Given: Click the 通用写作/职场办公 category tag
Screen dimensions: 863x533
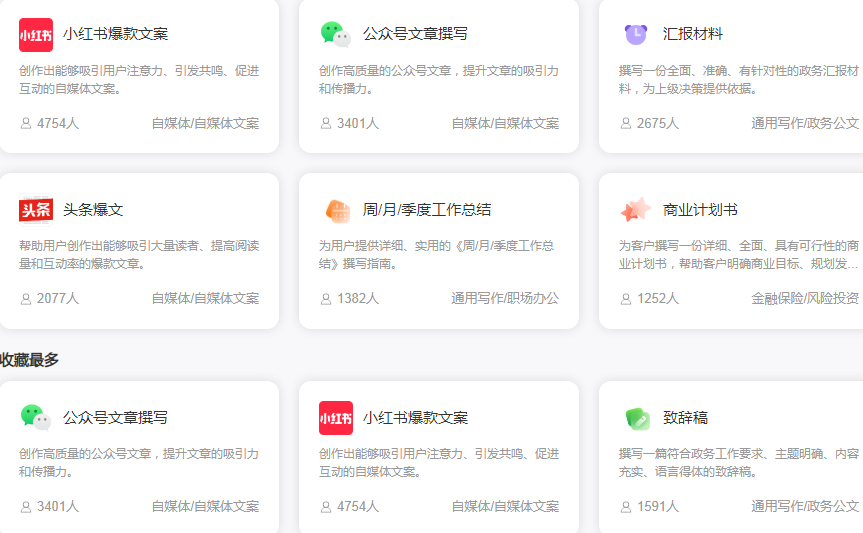Looking at the screenshot, I should 505,298.
